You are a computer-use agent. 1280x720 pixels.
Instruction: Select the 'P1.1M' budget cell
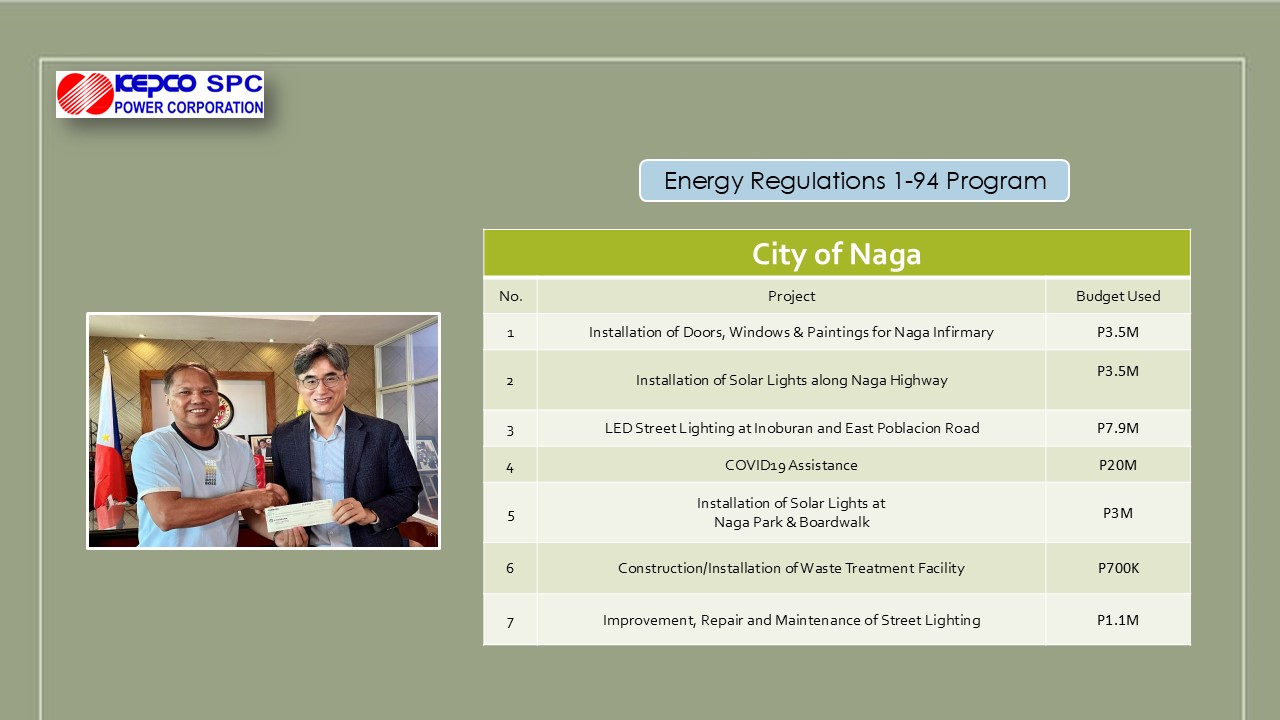pyautogui.click(x=1118, y=620)
